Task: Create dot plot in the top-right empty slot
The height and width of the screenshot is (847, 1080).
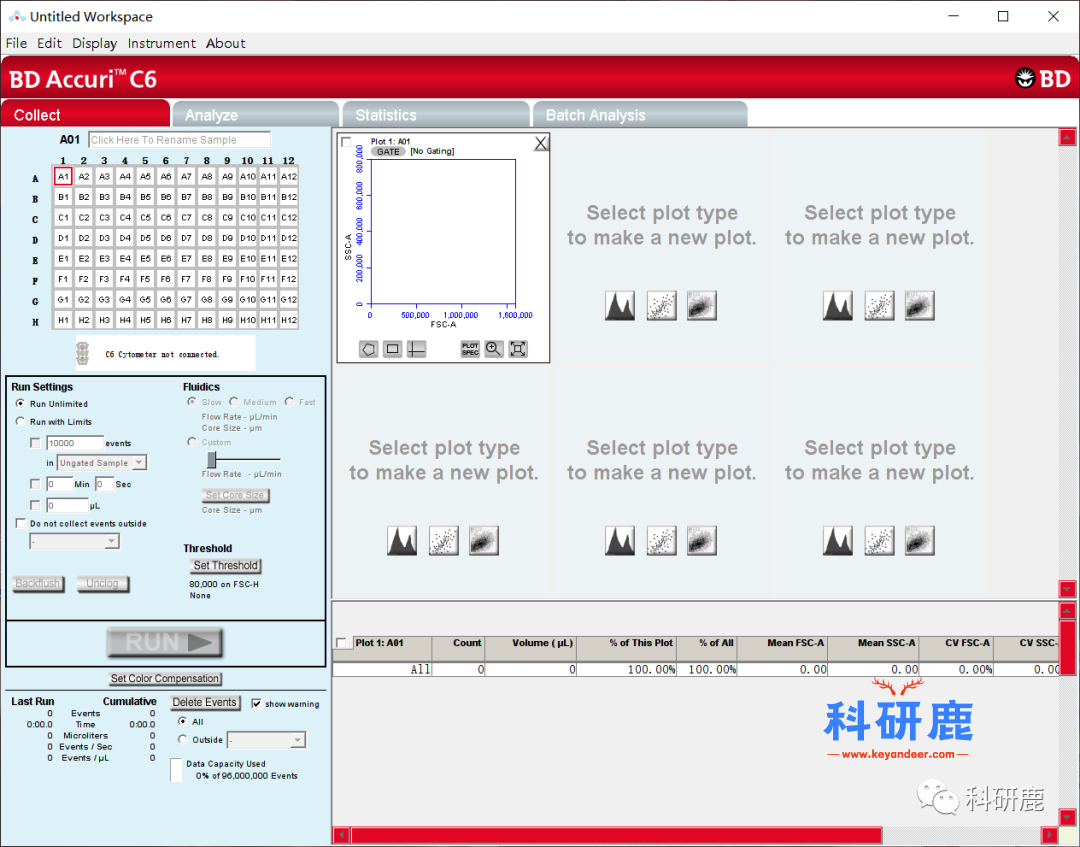Action: point(879,306)
